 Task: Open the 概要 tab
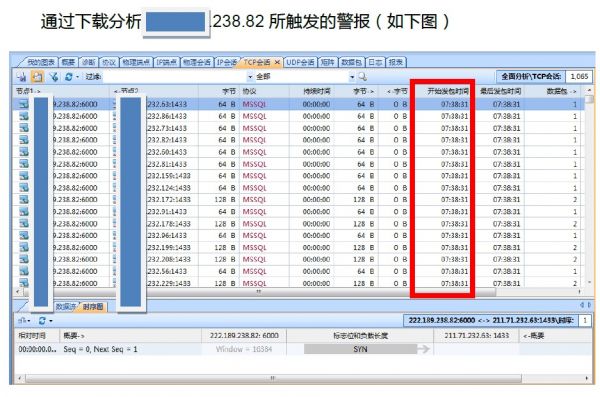[x=68, y=62]
